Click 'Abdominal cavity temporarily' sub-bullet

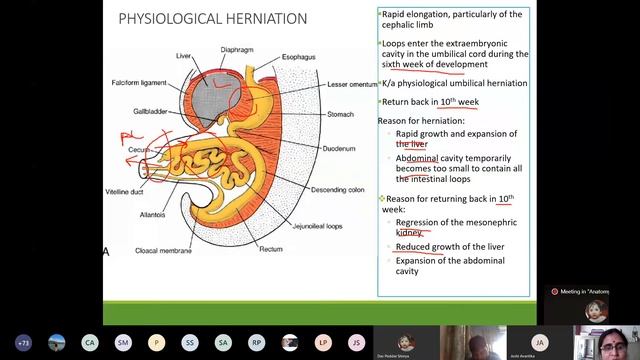453,158
